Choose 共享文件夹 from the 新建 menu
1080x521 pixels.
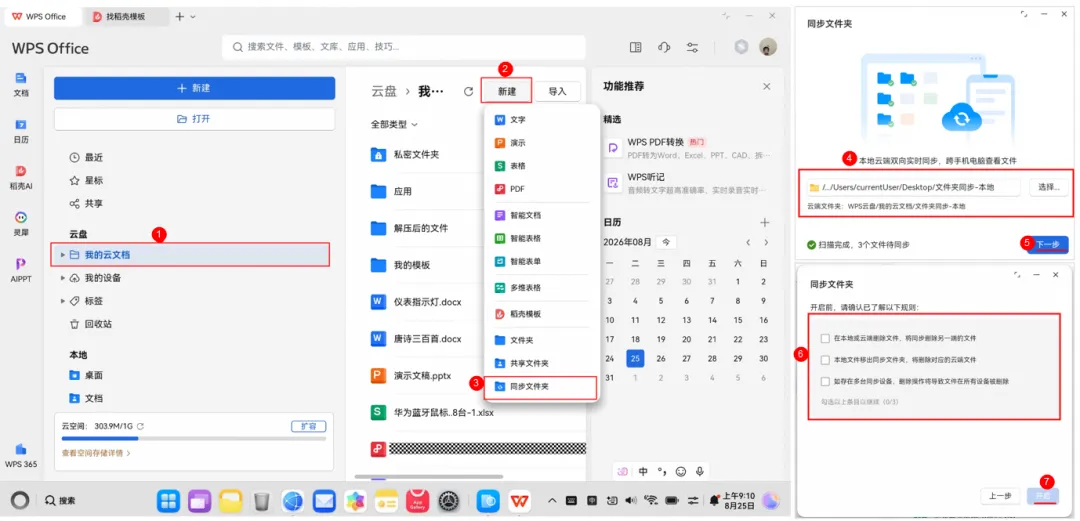[x=542, y=363]
